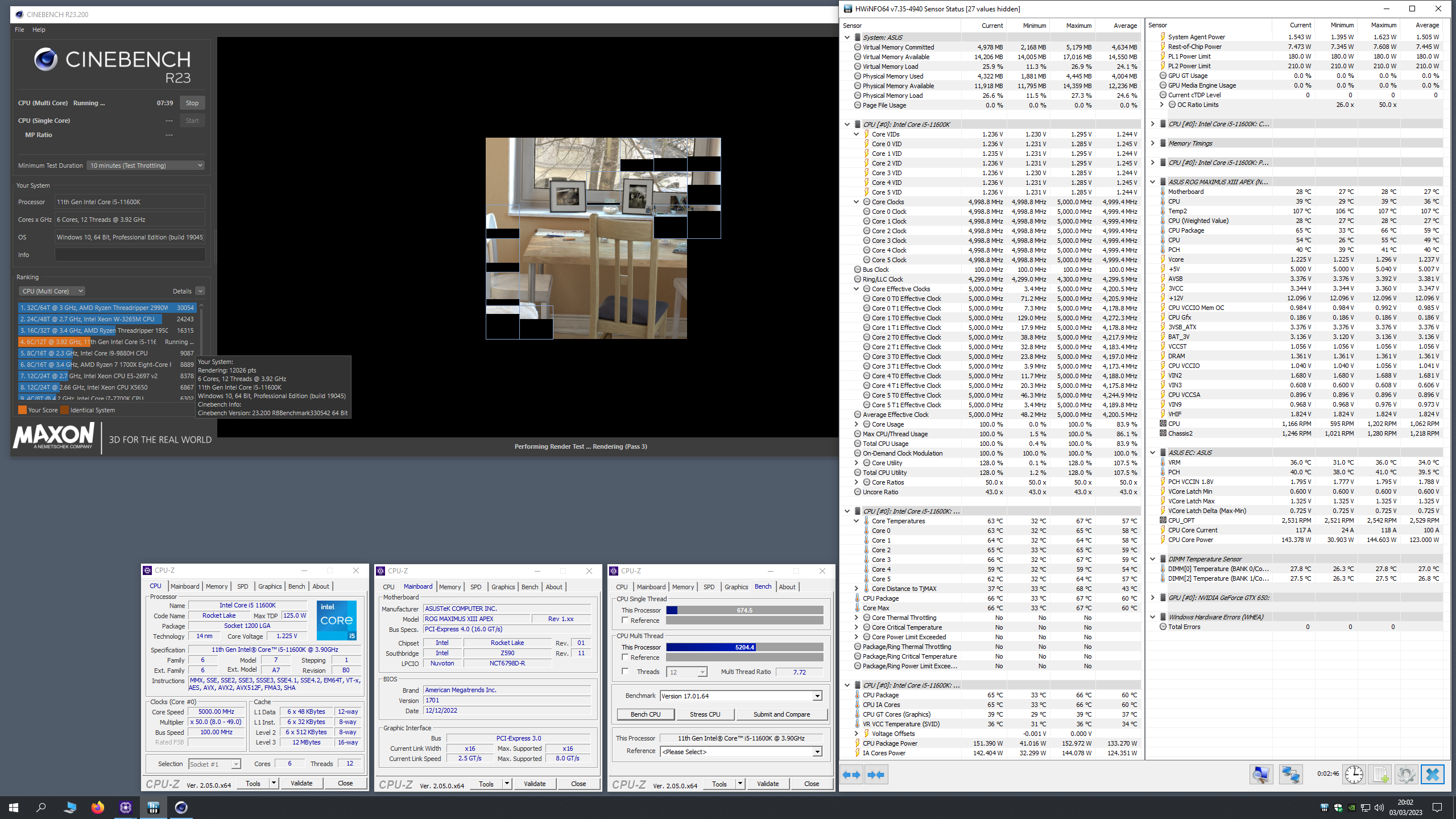Click multi thread score bar 5204.4
Viewport: 1456px width, 819px height.
744,647
